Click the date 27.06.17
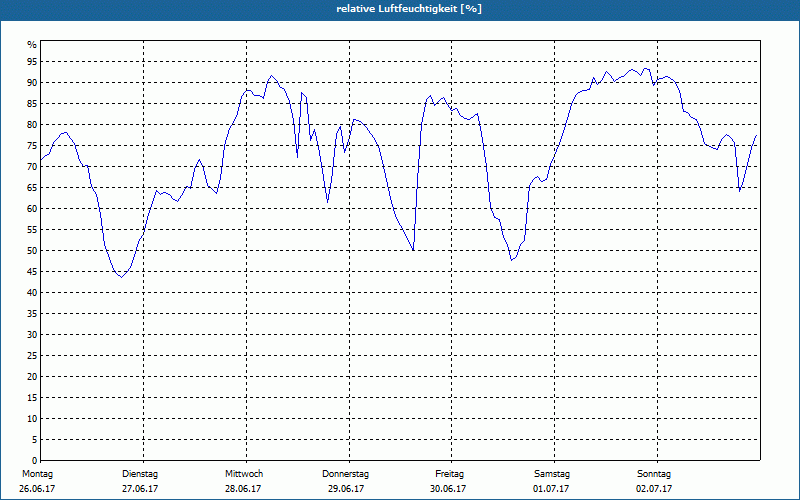This screenshot has height=500, width=800. 140,489
